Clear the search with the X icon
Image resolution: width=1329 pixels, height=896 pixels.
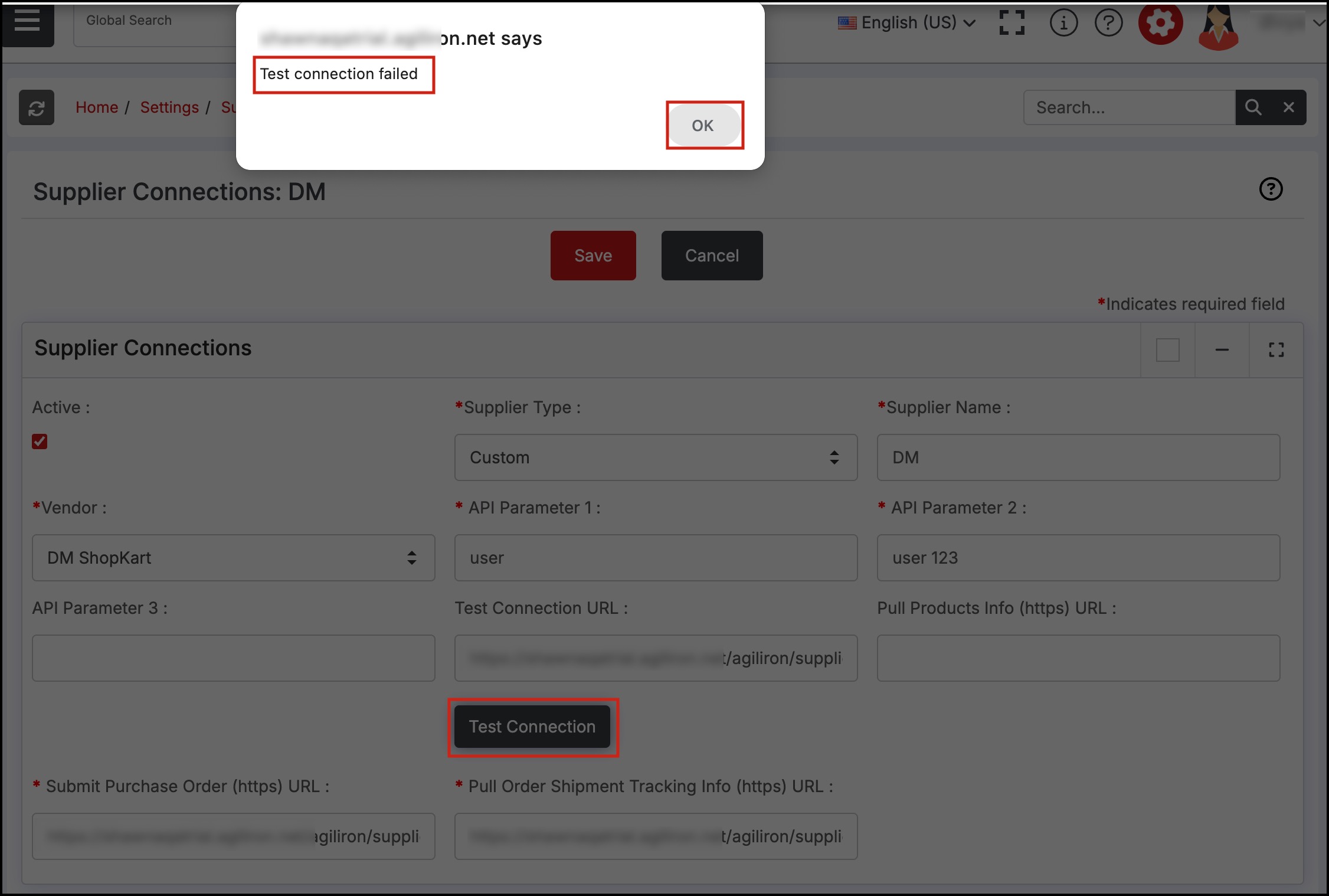coord(1288,107)
